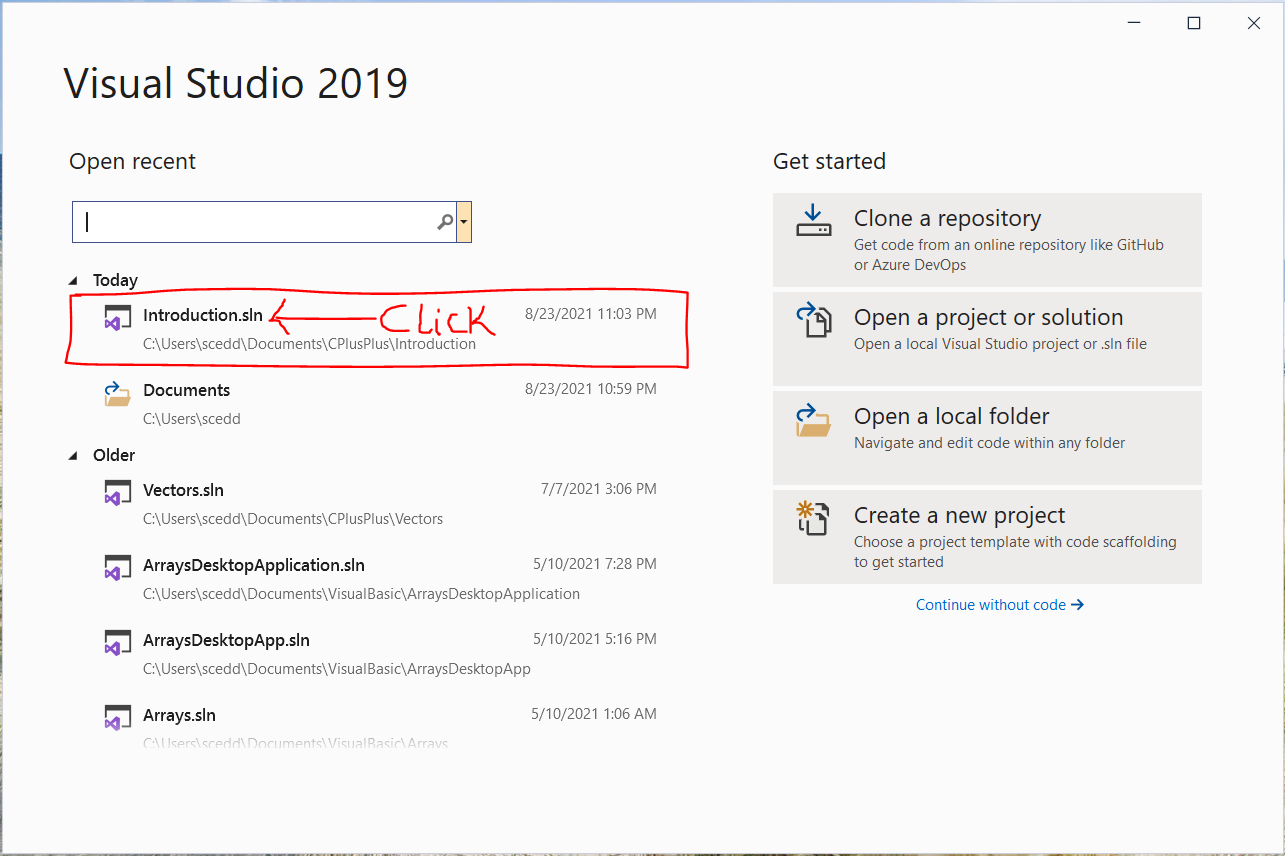The image size is (1285, 856).
Task: Click the Arrays.sln solution icon
Action: tap(118, 719)
